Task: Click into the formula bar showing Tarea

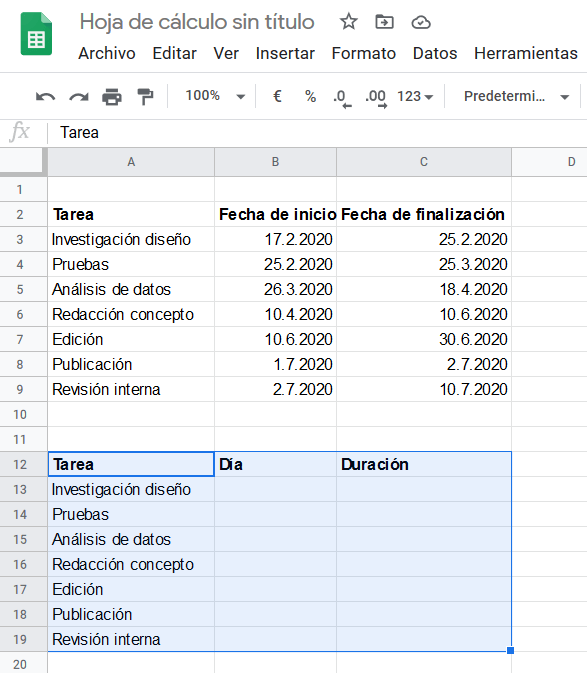Action: pyautogui.click(x=317, y=132)
